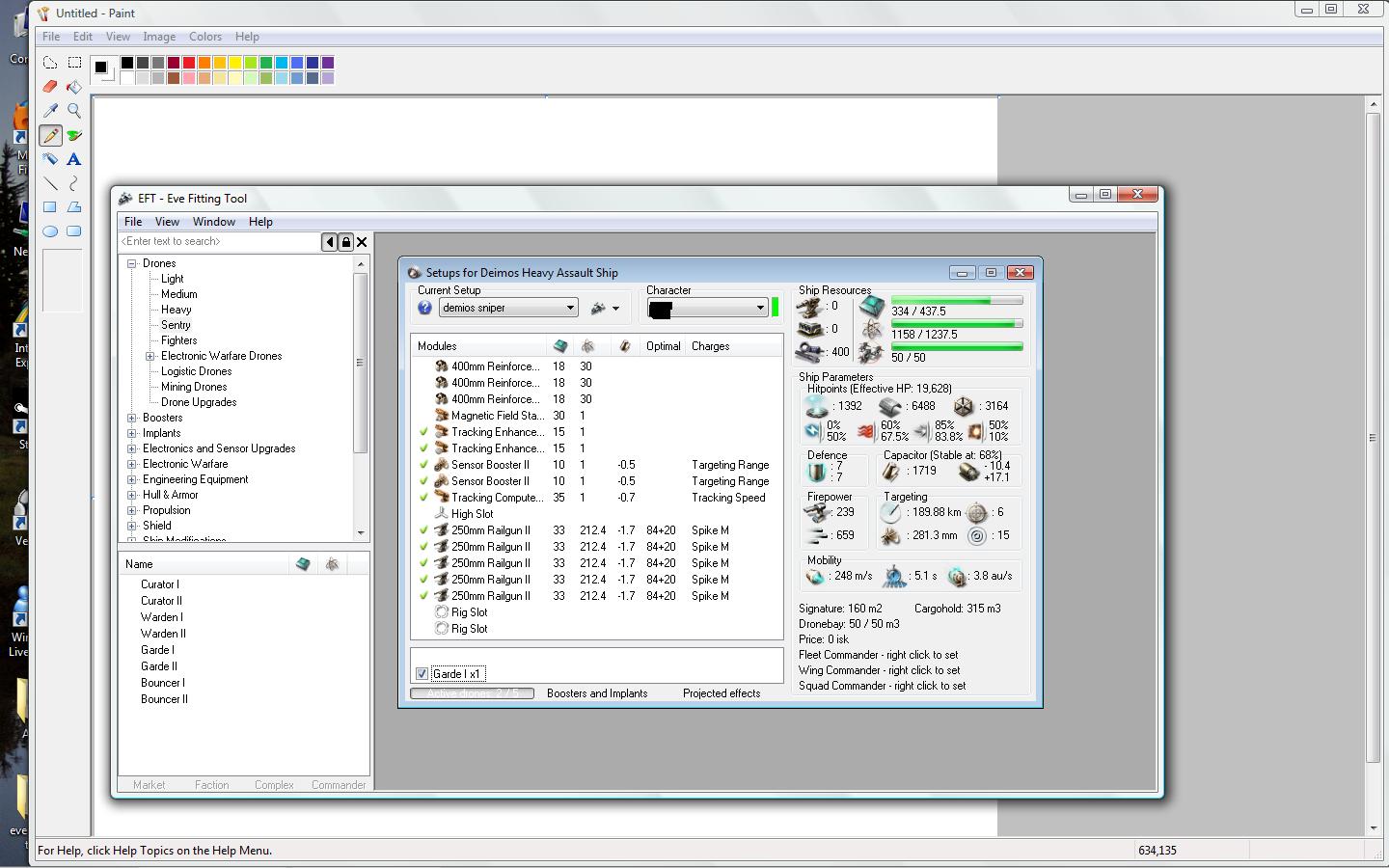This screenshot has height=868, width=1389.
Task: Toggle the last 250mm Railgun II check mark
Action: pos(423,596)
